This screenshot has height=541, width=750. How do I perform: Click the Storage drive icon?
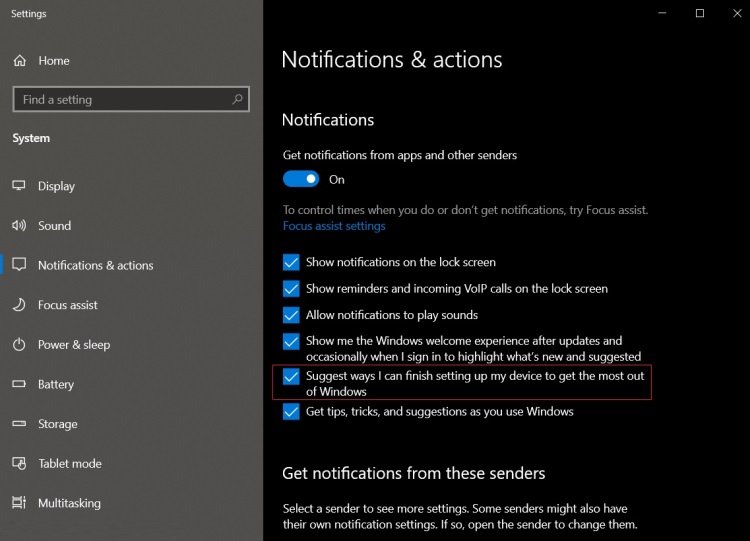[19, 423]
